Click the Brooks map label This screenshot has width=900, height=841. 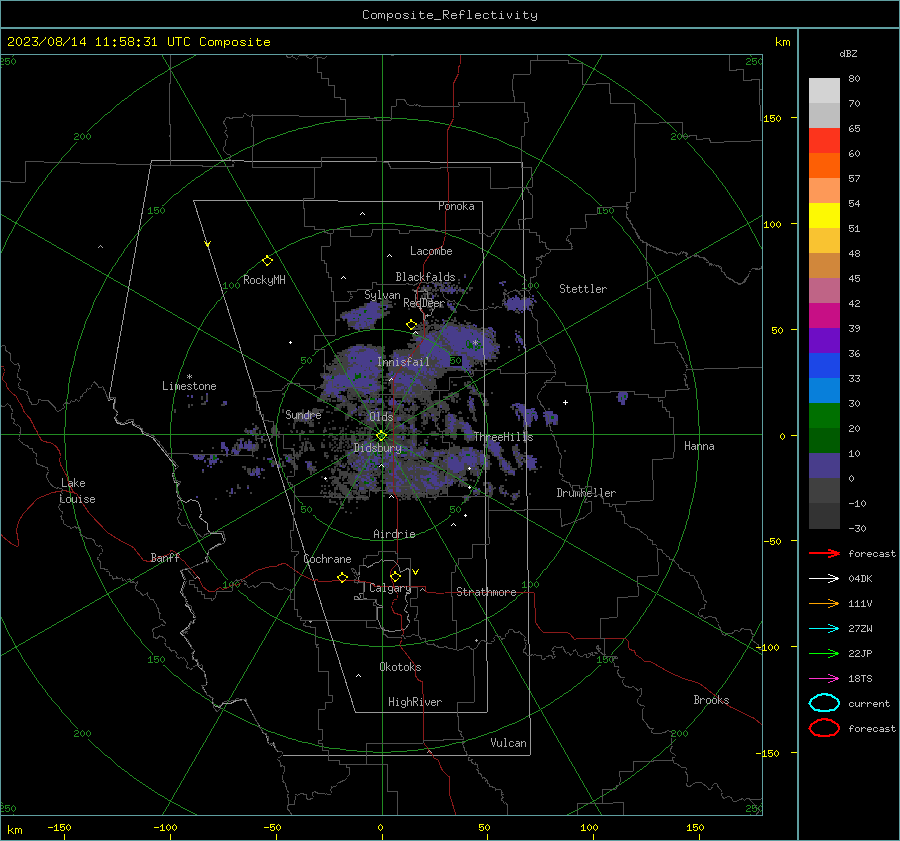click(711, 700)
